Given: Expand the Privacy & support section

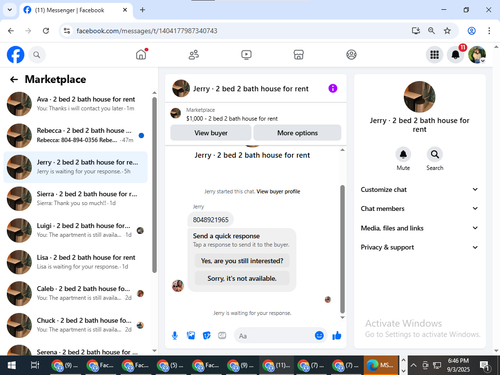Looking at the screenshot, I should [419, 247].
